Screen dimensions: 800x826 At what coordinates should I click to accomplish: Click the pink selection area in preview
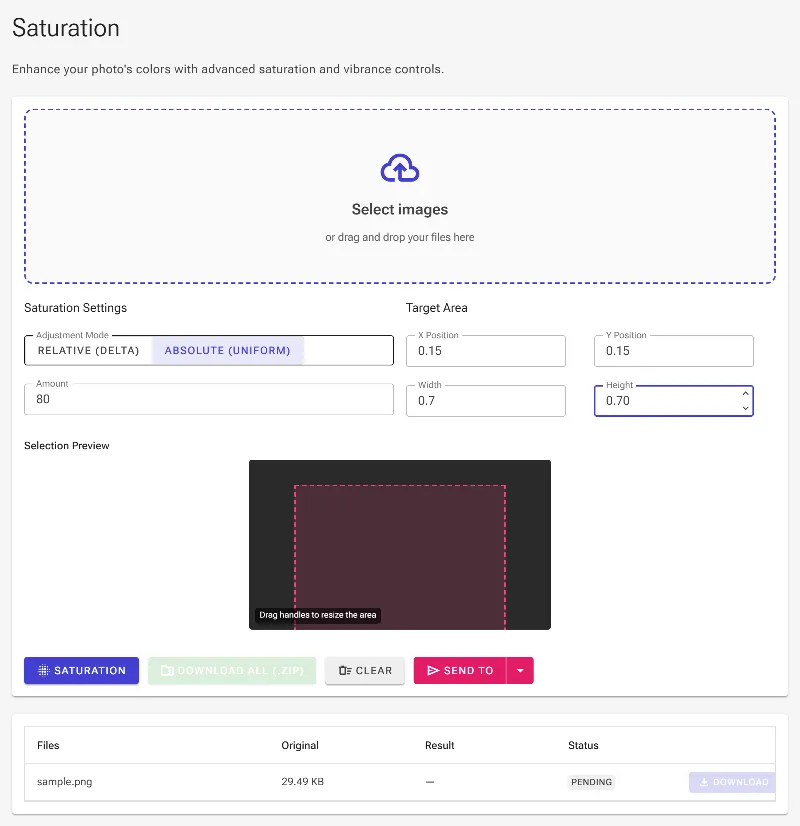(400, 557)
